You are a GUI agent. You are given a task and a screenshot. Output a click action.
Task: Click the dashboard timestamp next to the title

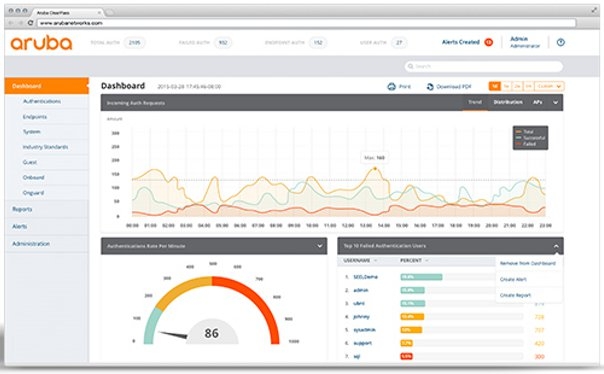click(x=189, y=87)
